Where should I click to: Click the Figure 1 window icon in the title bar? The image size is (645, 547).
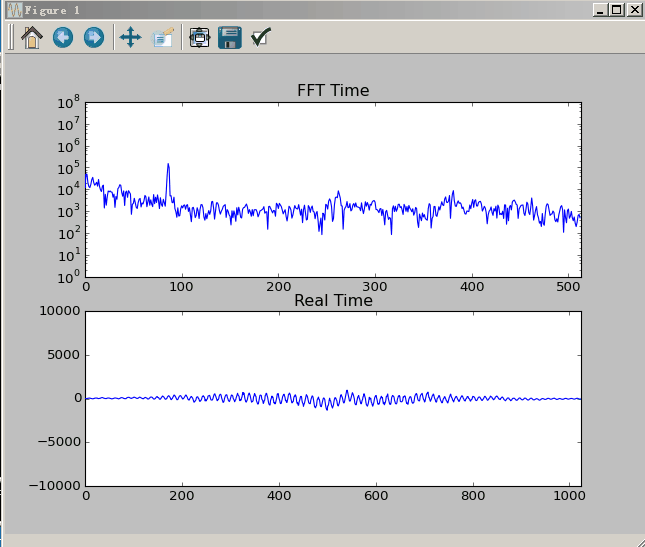pos(14,10)
